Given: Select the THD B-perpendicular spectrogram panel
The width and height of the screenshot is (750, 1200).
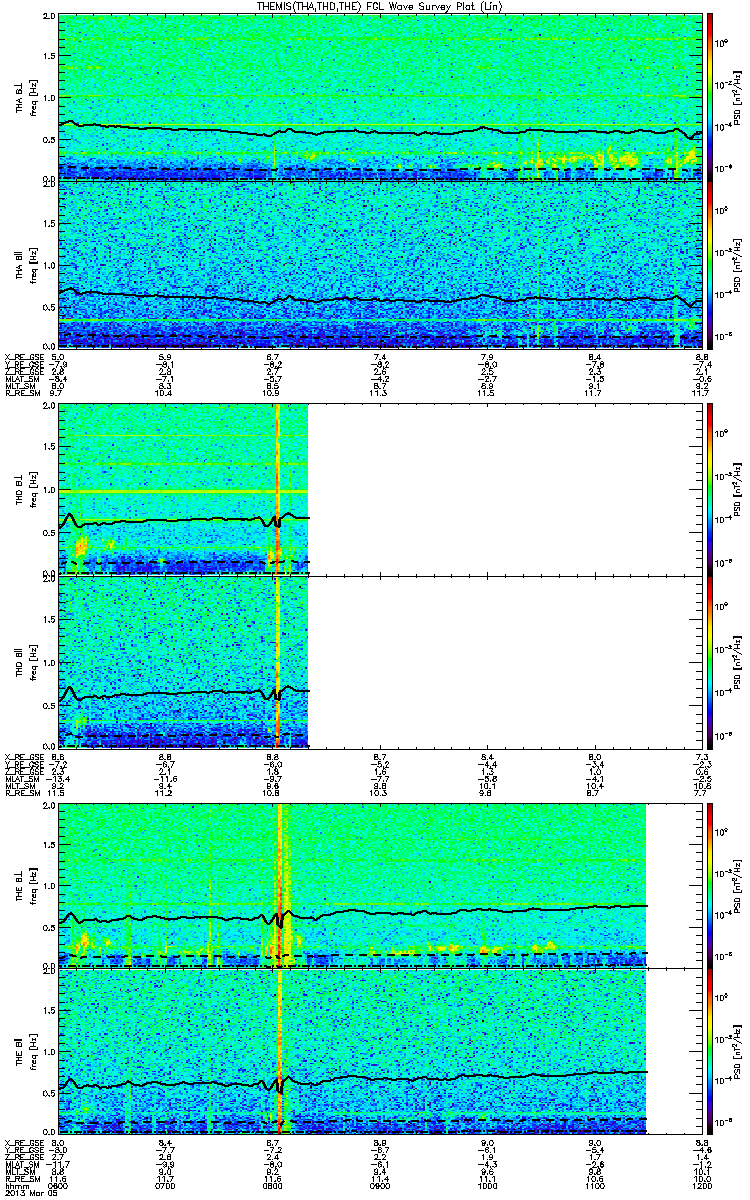Looking at the screenshot, I should click(x=381, y=489).
